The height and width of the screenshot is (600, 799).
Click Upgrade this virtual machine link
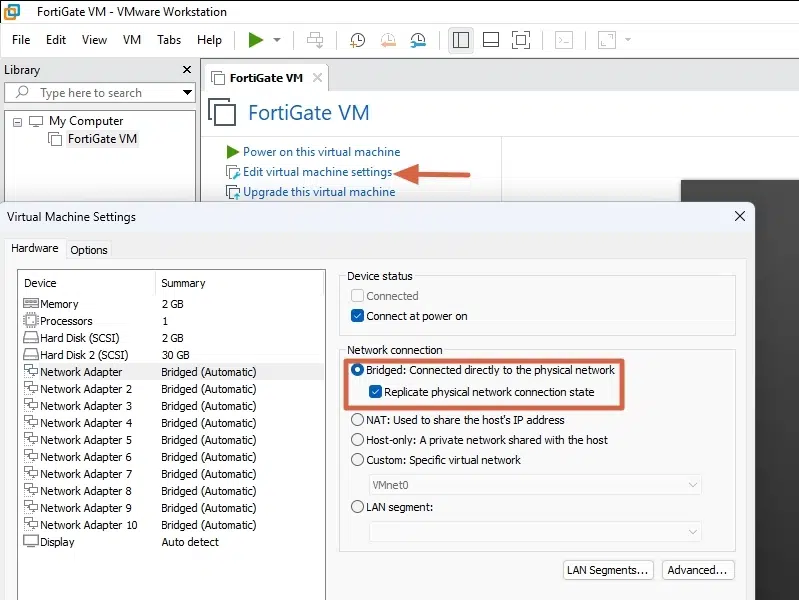click(x=318, y=192)
